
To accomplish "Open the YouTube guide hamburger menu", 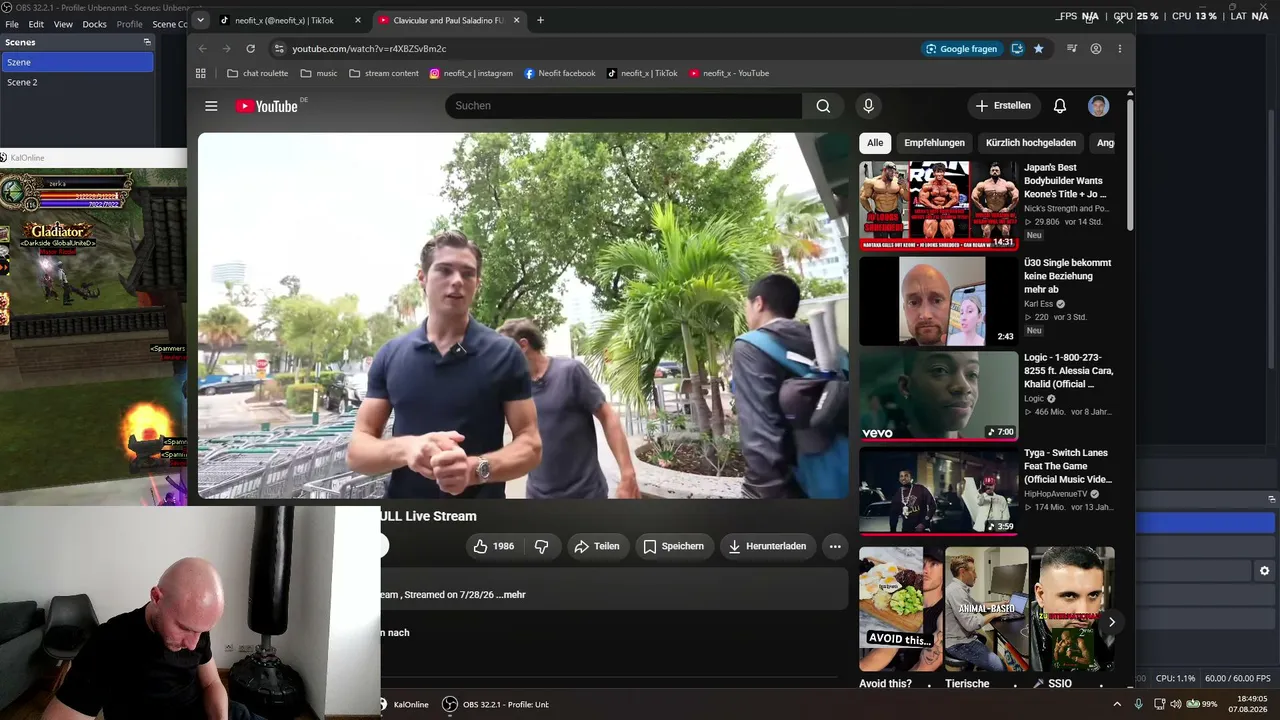I will click(x=211, y=106).
